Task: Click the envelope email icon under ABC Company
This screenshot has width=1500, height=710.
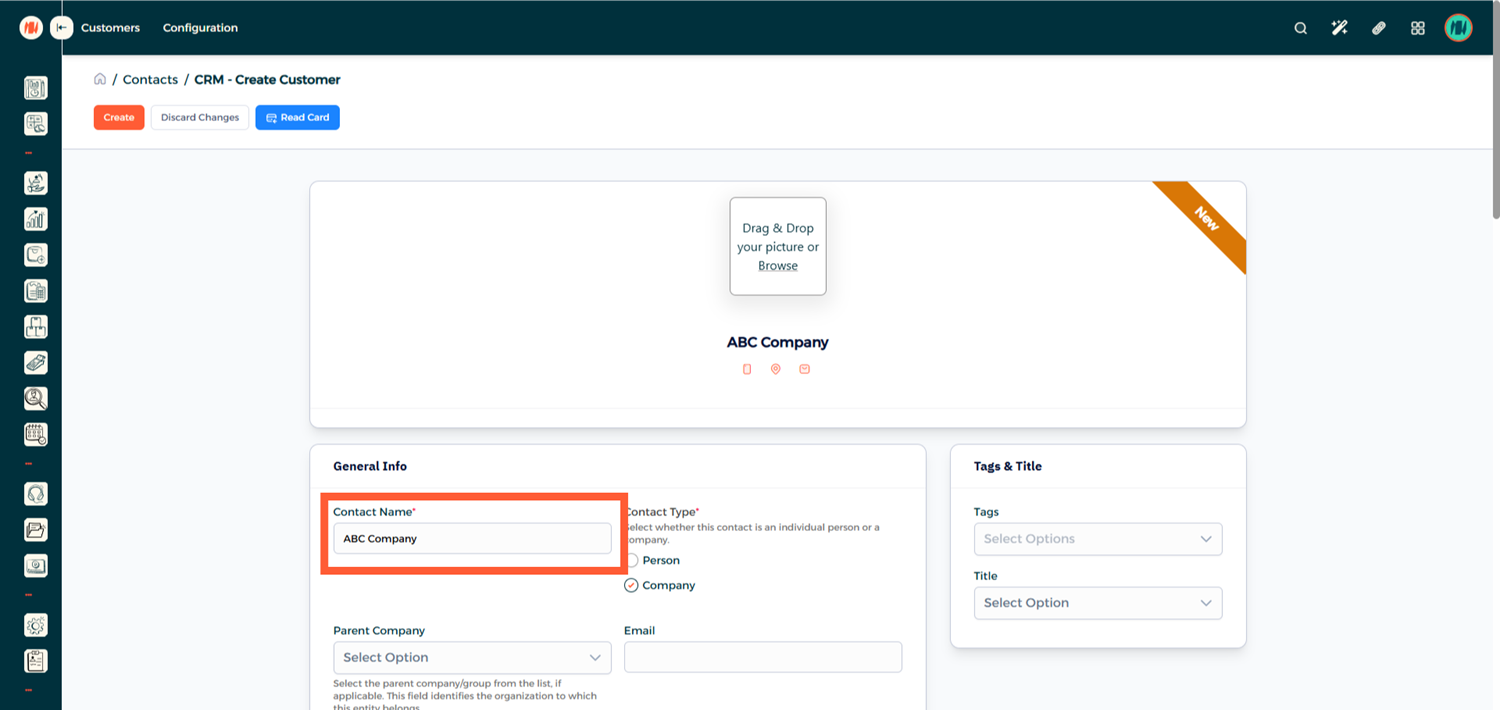Action: [804, 370]
